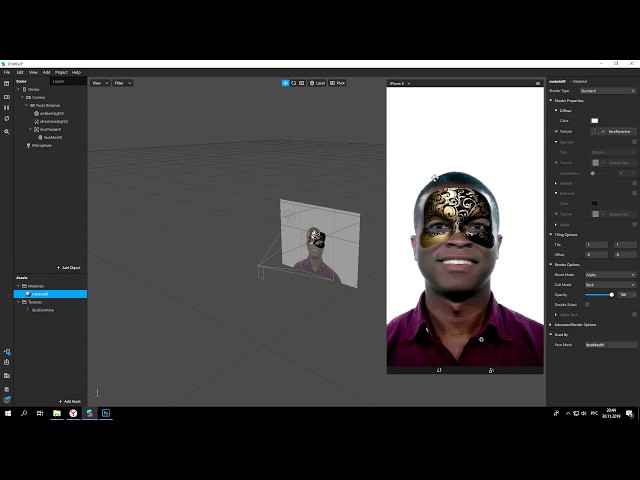The height and width of the screenshot is (480, 640).
Task: Click the magnifier search icon in left toolbar
Action: 7,131
